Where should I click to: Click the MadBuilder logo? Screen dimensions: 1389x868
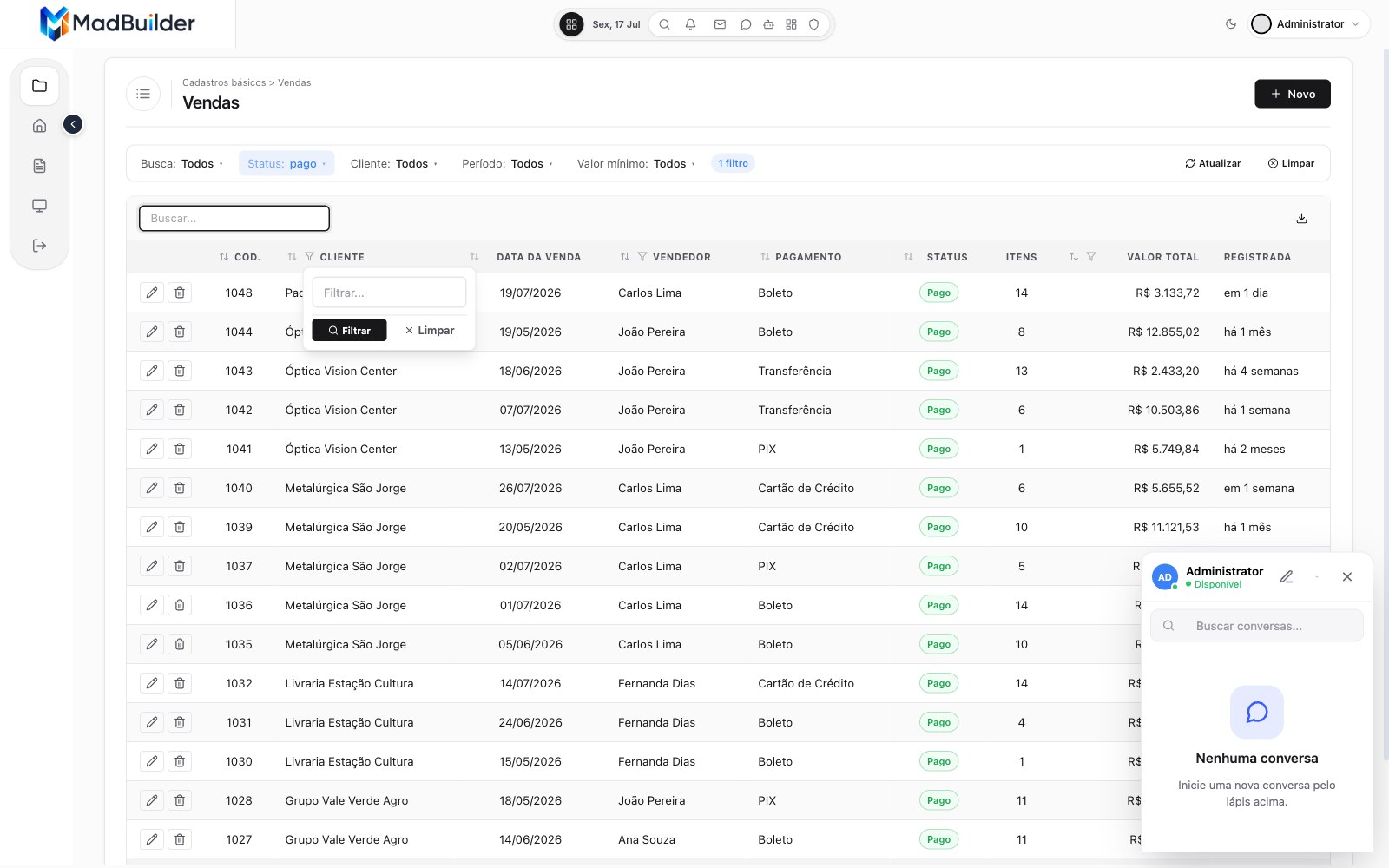(117, 23)
